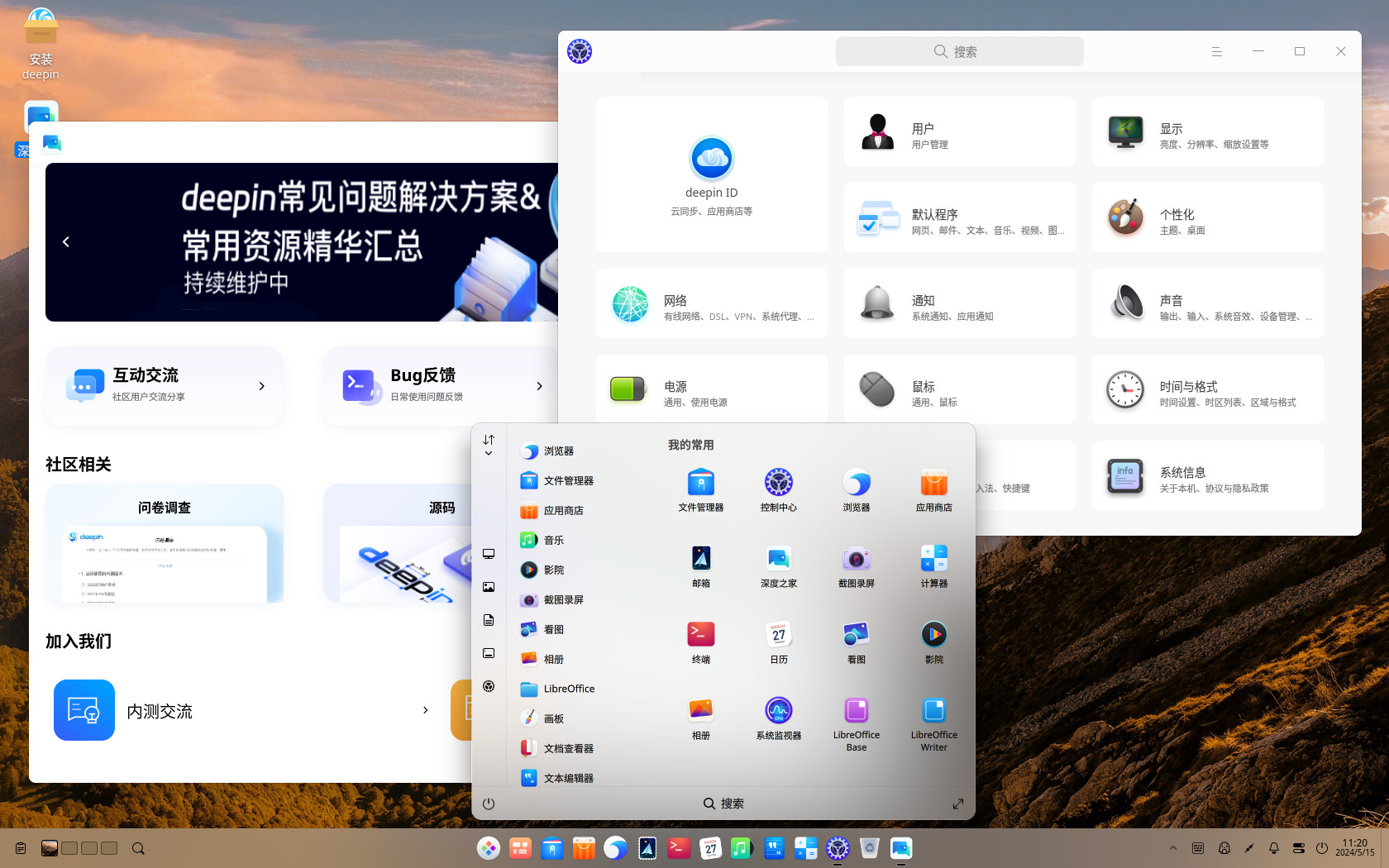Open 终端 from the launcher grid
The width and height of the screenshot is (1389, 868).
pyautogui.click(x=700, y=642)
